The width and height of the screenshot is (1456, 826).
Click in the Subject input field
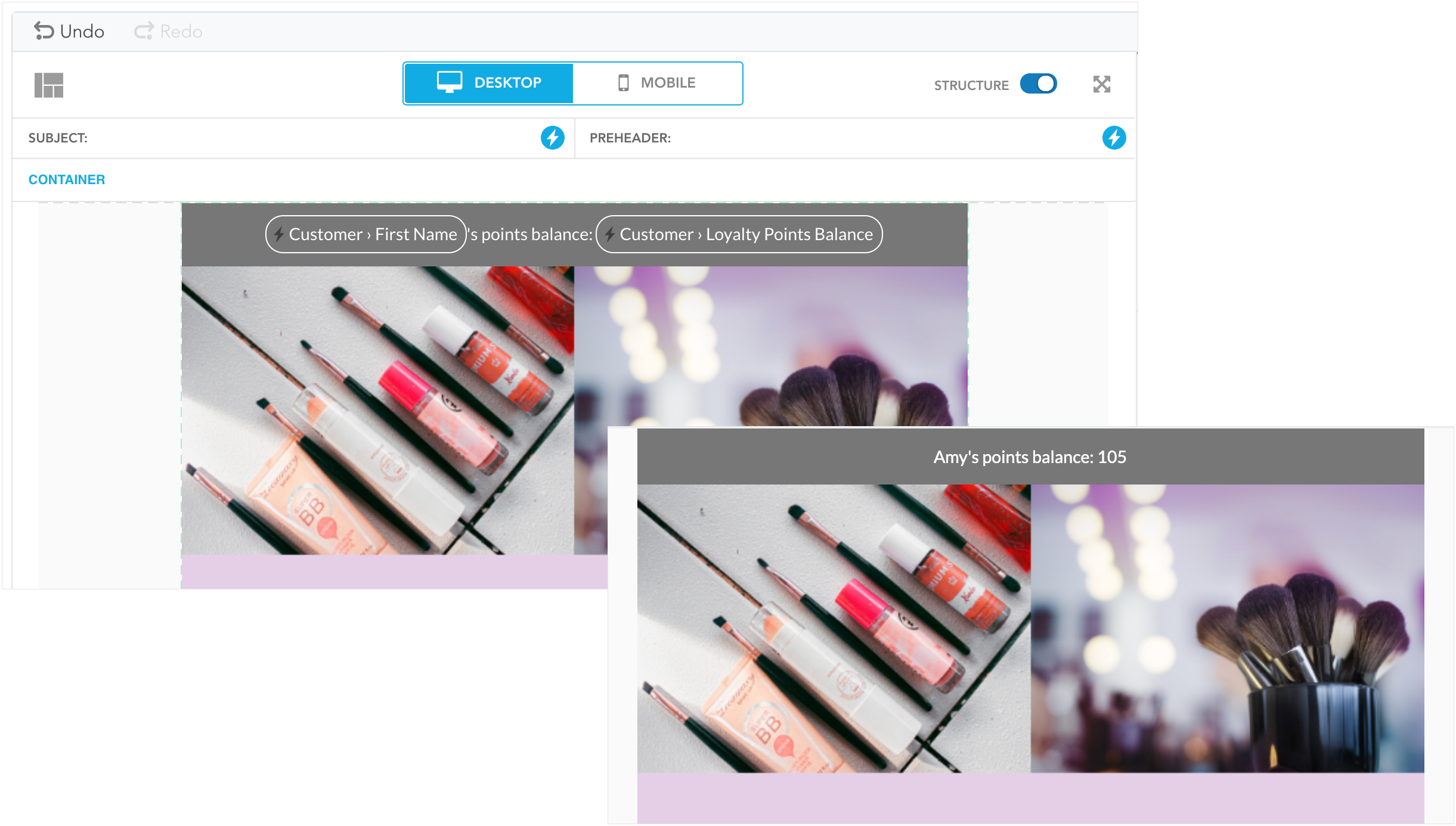(310, 138)
